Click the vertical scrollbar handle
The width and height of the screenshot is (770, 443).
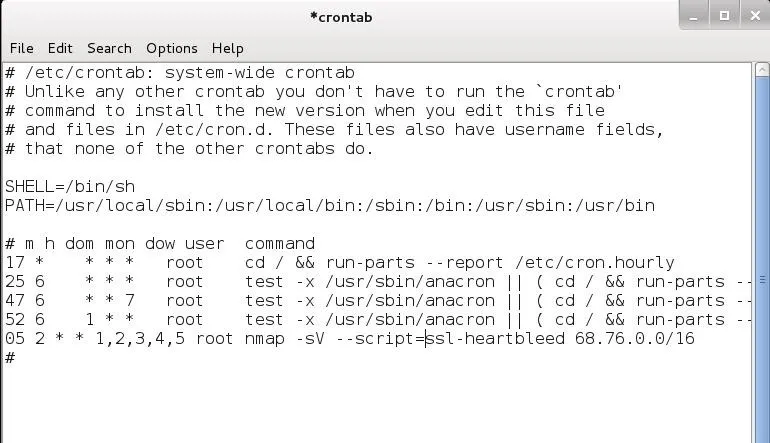point(762,280)
